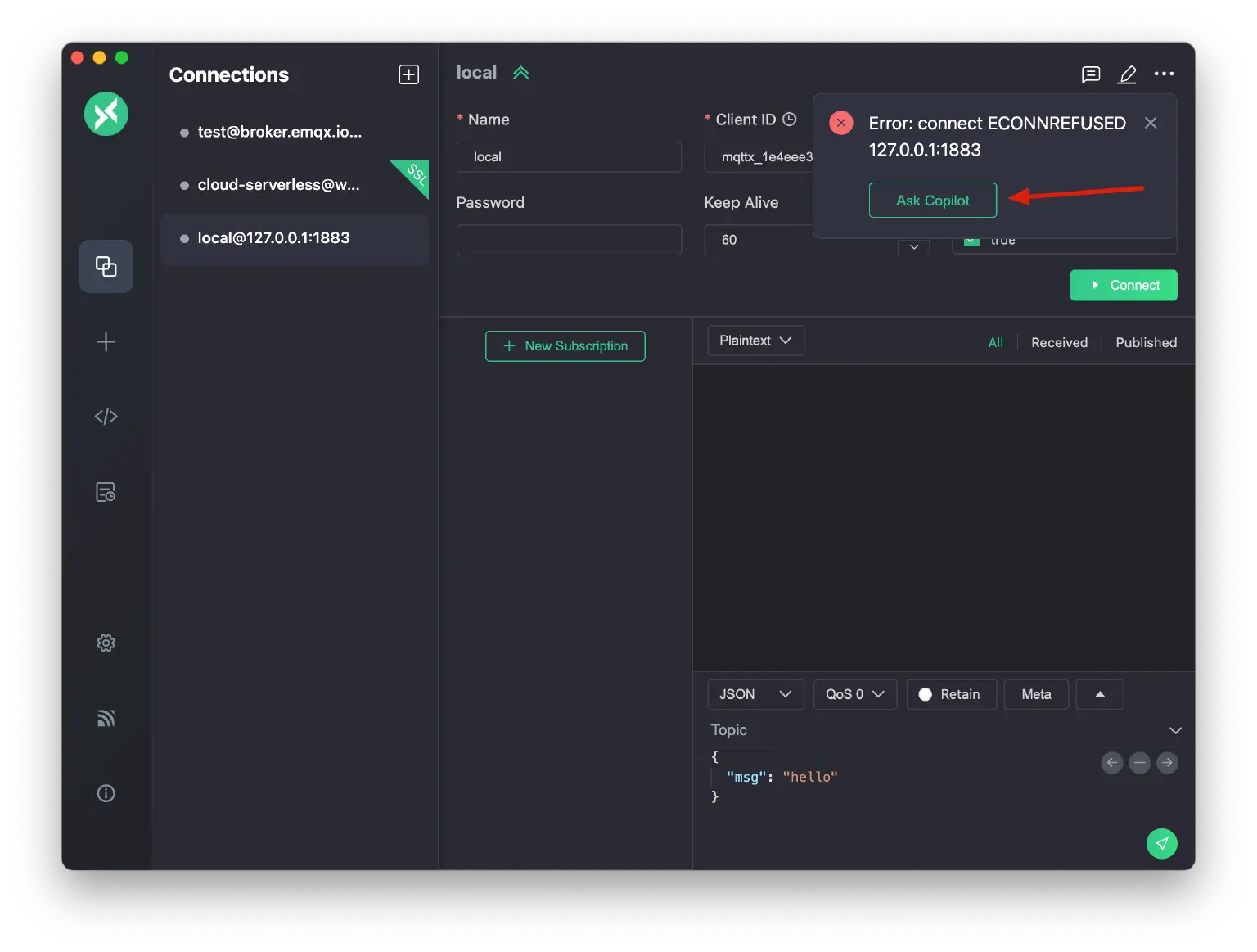Click the Password input field

[x=569, y=240]
